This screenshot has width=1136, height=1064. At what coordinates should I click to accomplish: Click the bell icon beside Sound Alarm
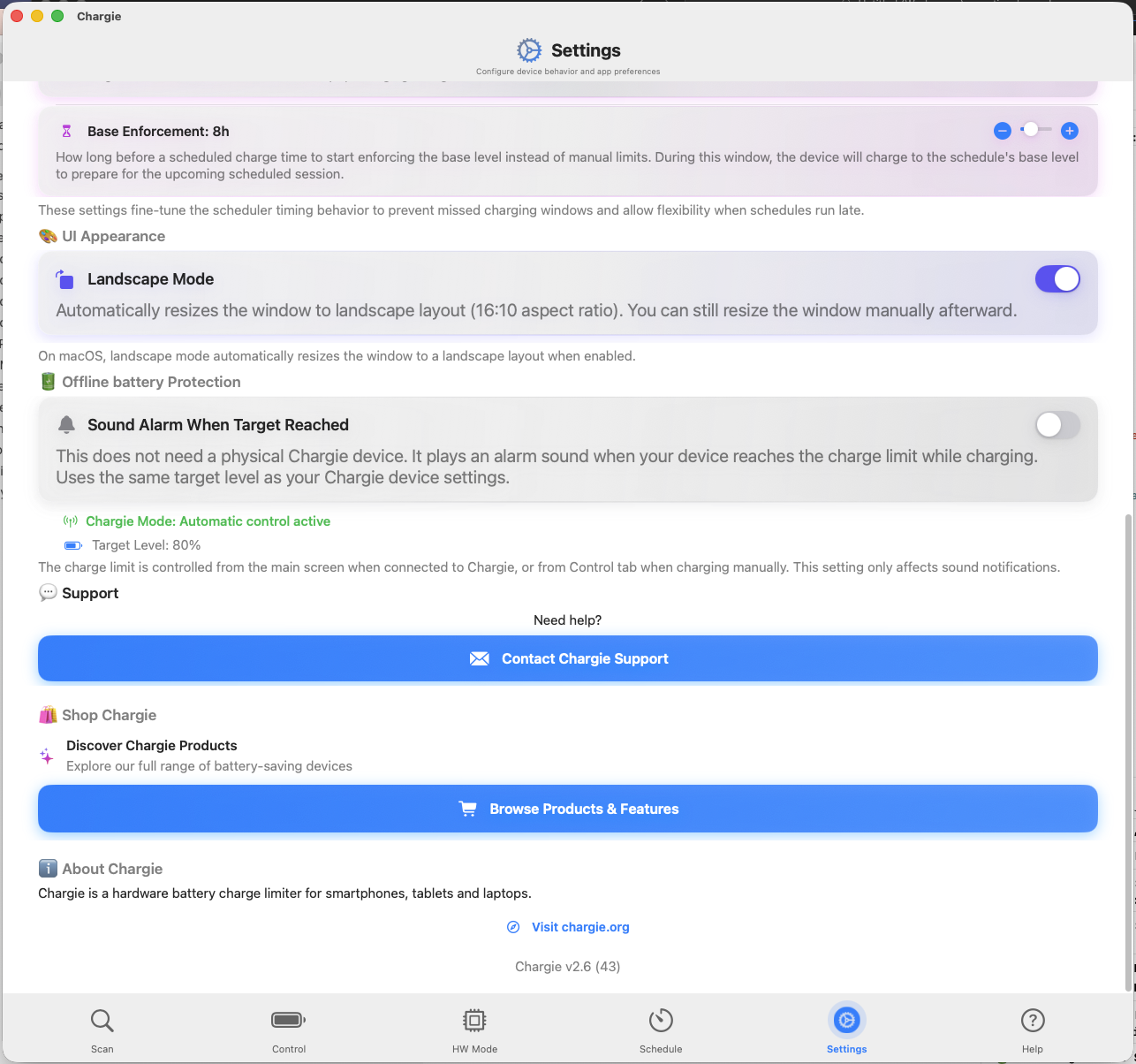66,425
